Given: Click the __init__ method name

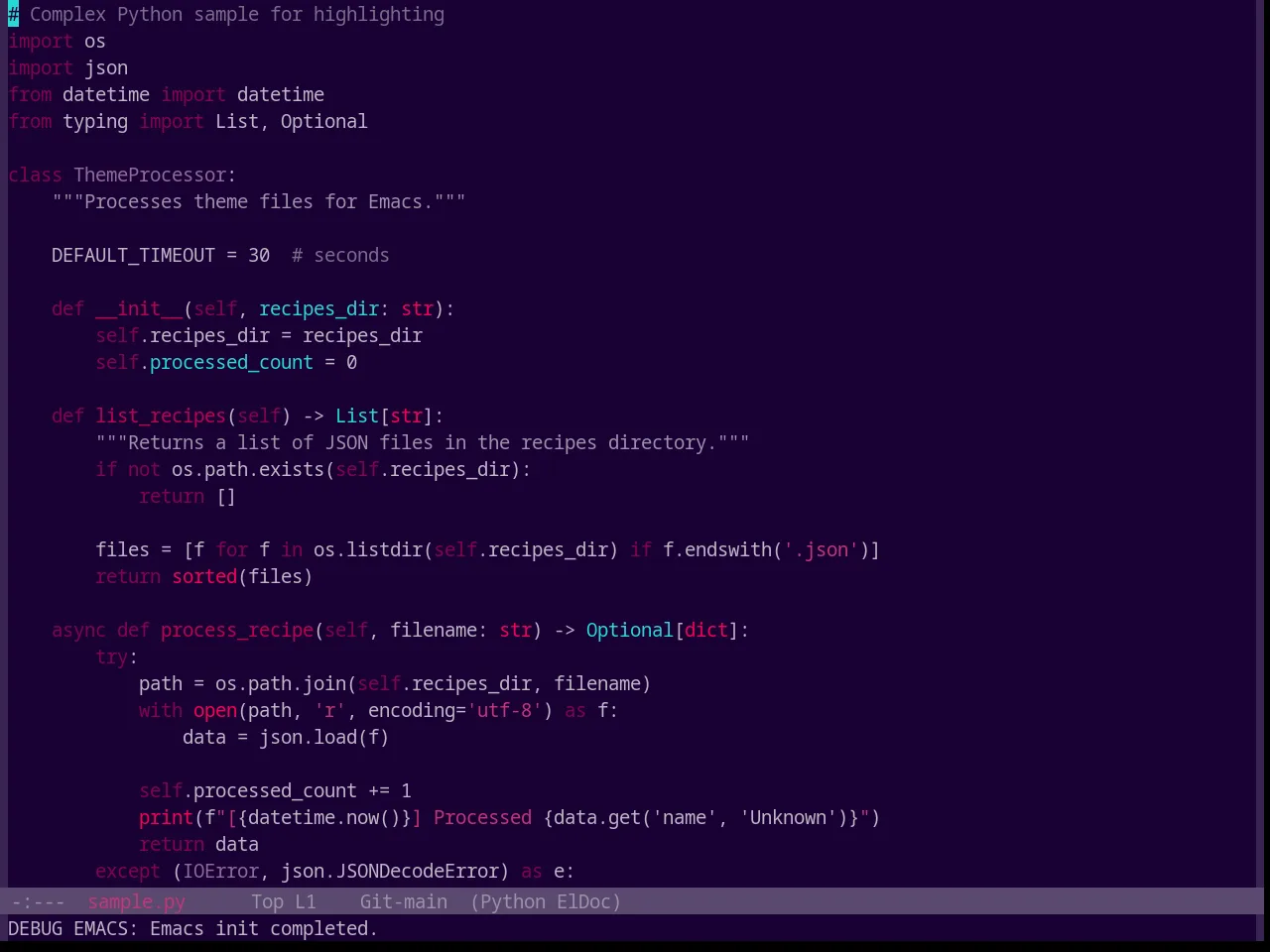Looking at the screenshot, I should pos(139,308).
